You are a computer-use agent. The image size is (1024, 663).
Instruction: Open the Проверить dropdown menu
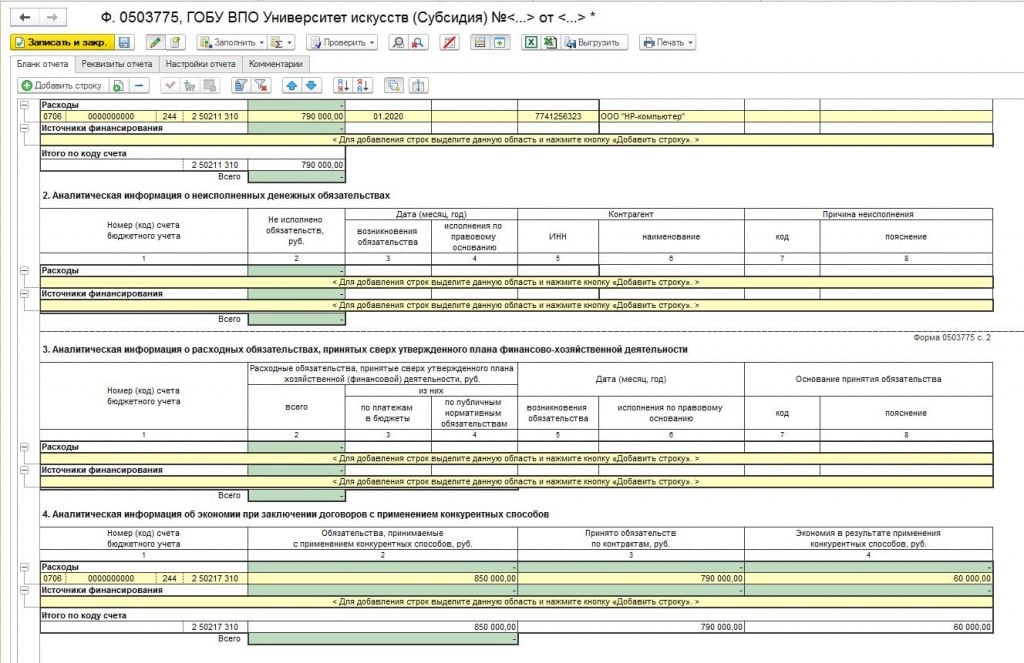pos(342,43)
